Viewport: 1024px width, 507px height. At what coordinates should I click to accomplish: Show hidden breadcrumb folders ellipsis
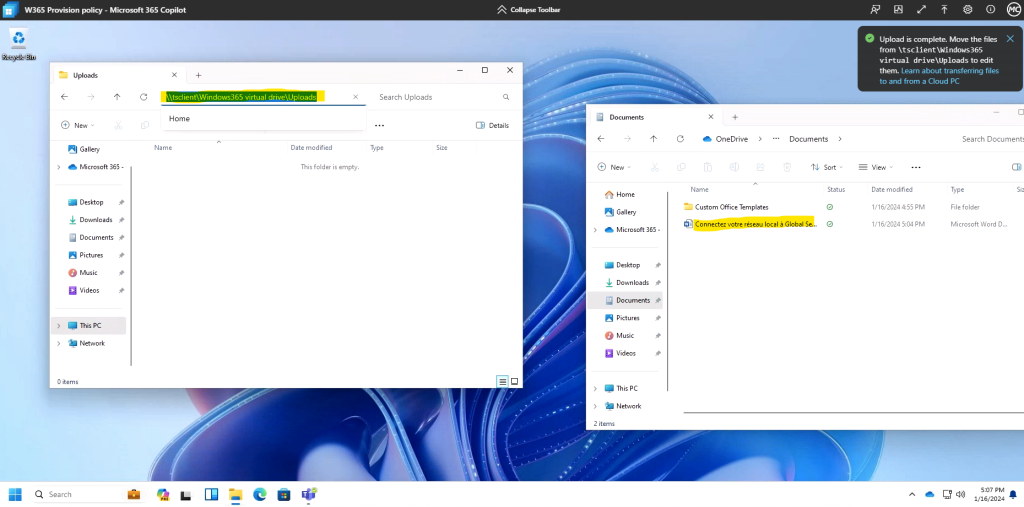(776, 139)
